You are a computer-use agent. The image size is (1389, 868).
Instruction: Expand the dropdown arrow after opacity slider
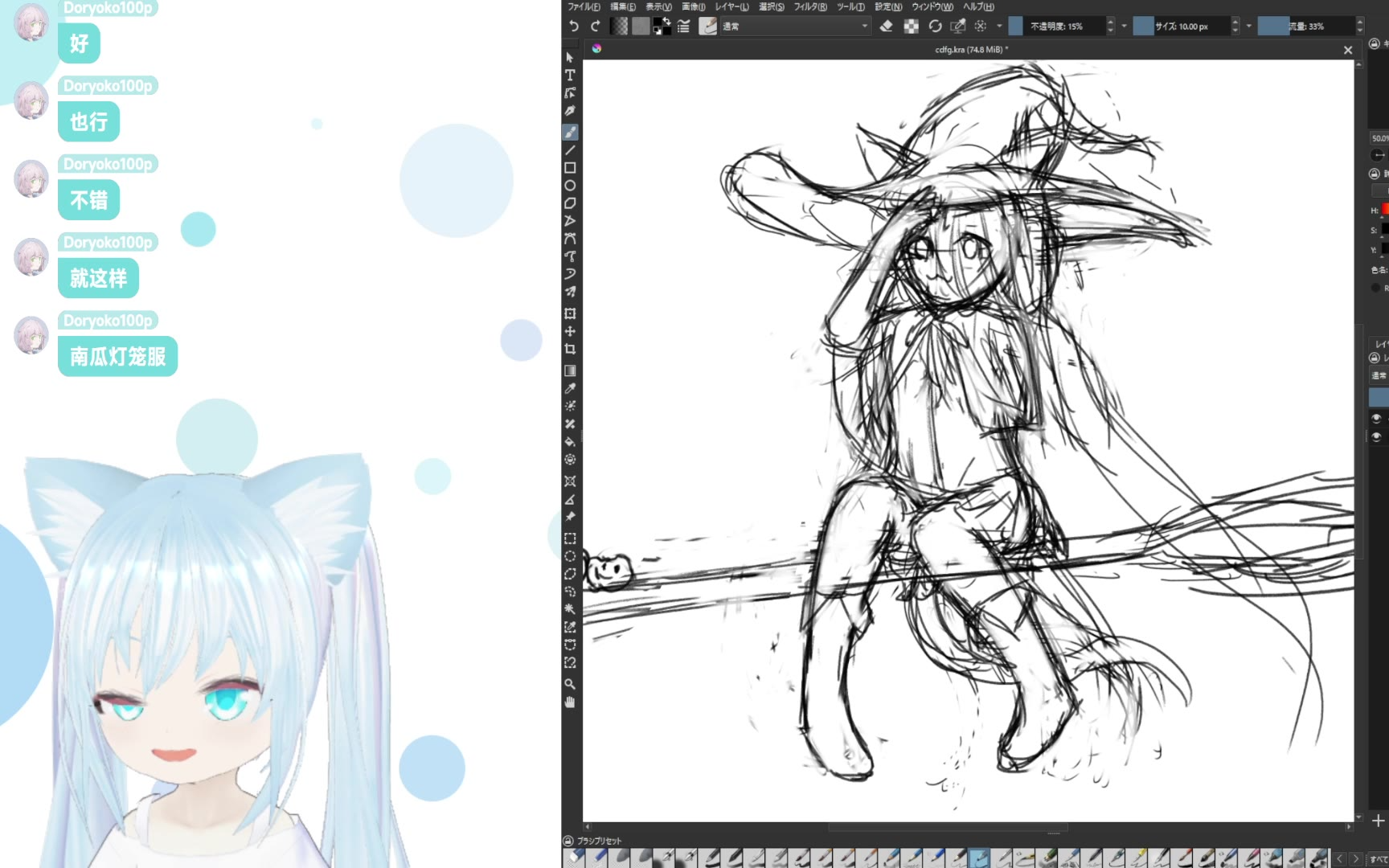coord(1124,27)
